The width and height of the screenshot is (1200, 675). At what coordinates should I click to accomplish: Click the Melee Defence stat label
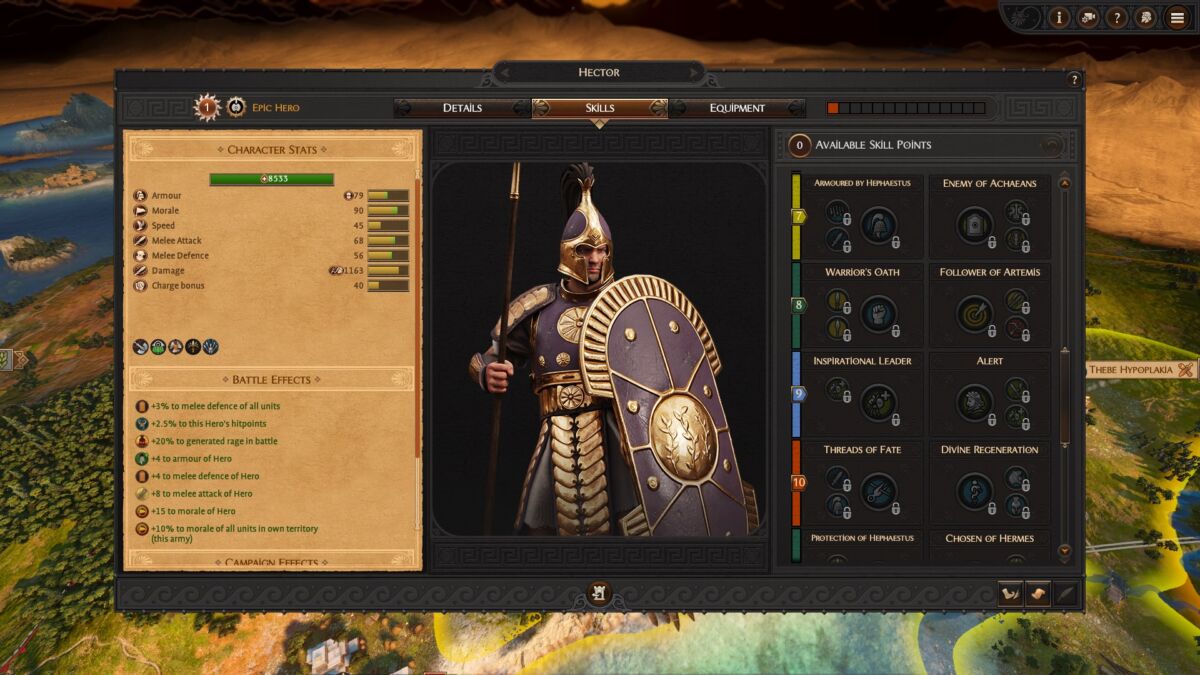click(x=180, y=256)
